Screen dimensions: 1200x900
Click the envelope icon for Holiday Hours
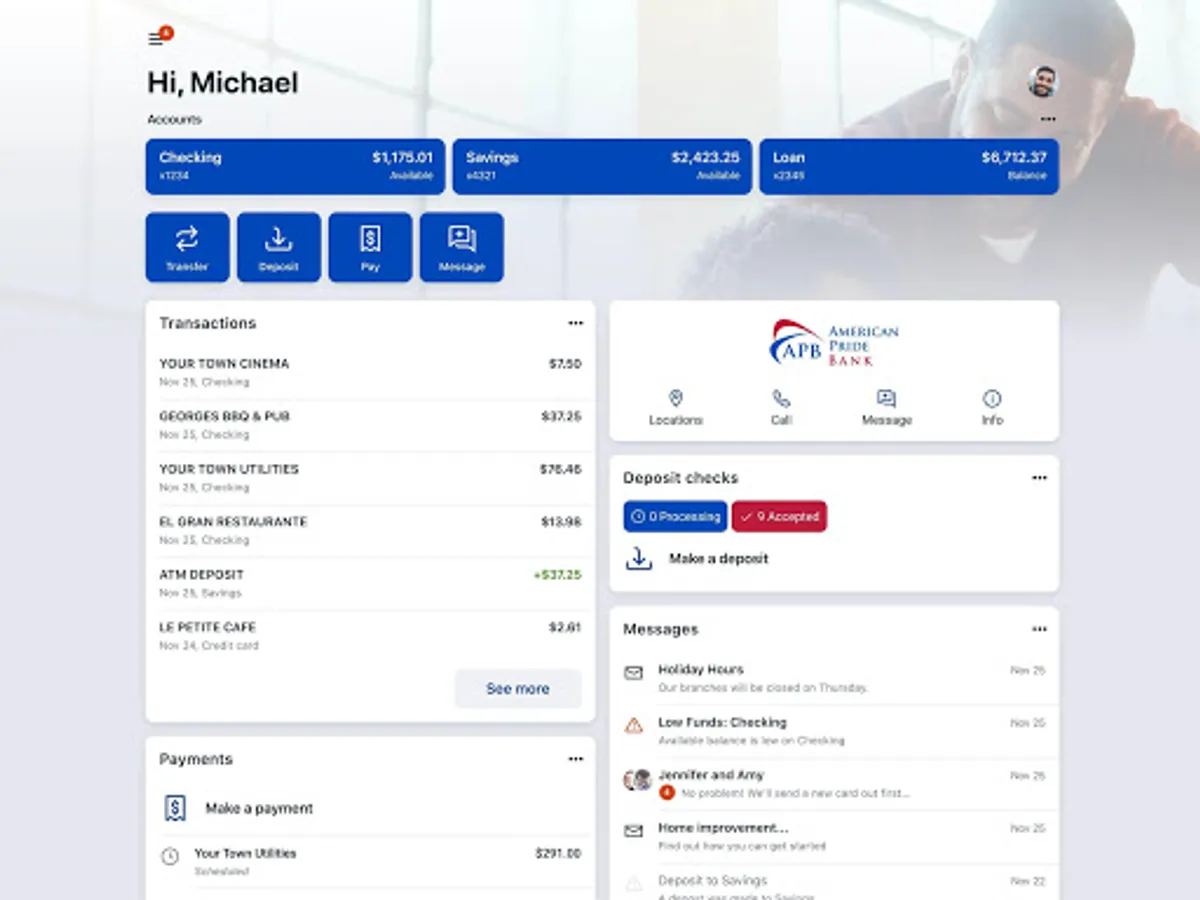point(633,674)
